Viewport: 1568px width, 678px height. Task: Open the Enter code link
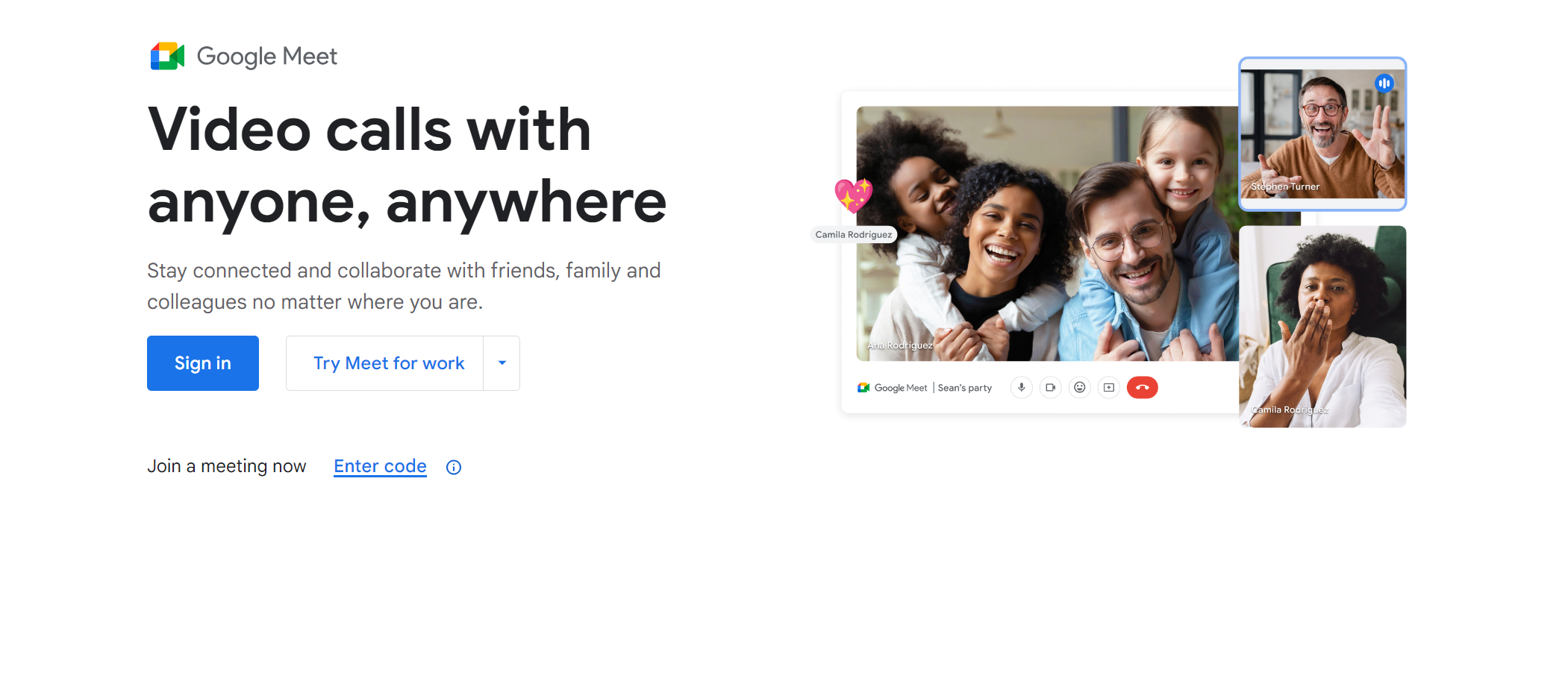click(x=380, y=466)
